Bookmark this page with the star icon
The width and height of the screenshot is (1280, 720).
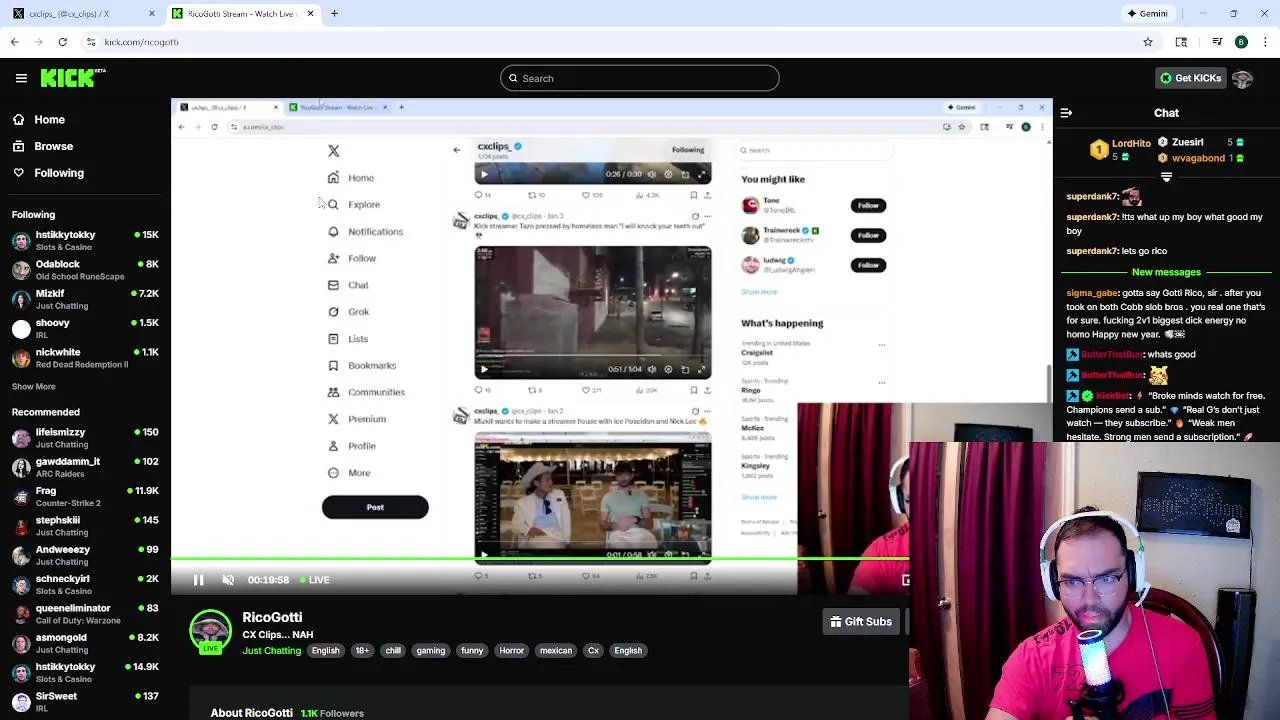click(x=1148, y=42)
